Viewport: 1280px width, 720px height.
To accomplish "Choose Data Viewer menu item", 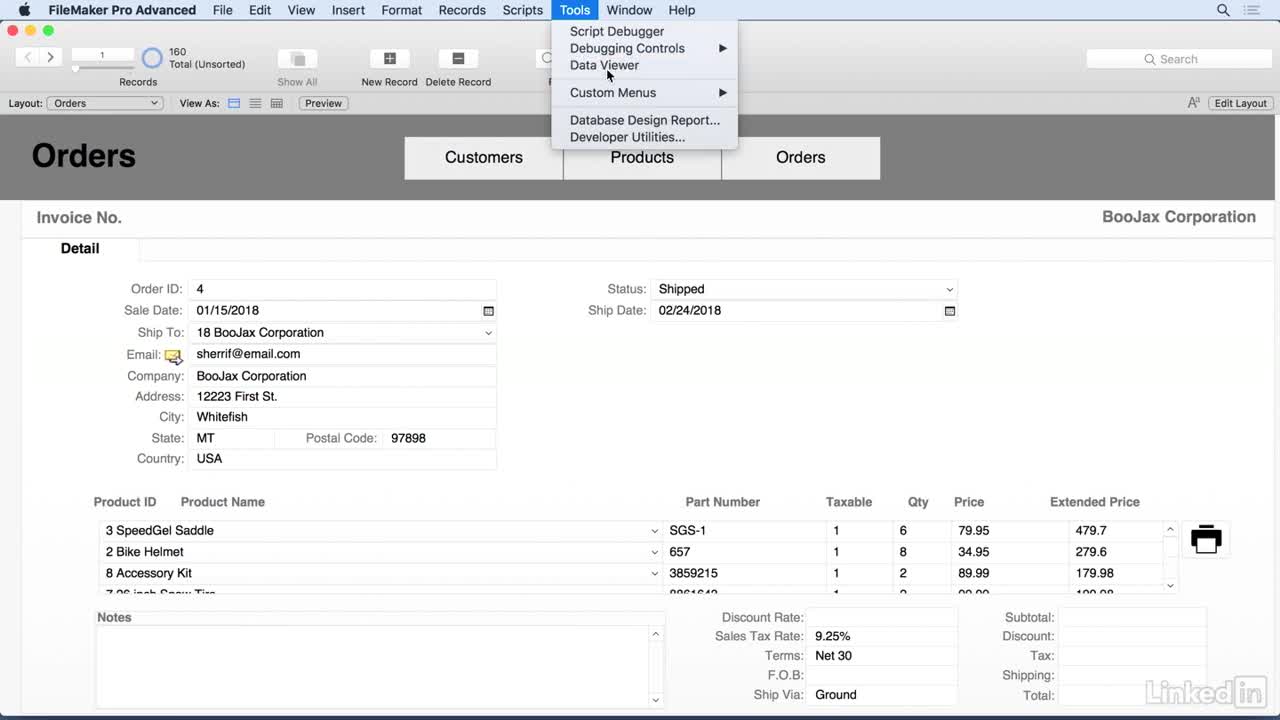I will point(644,65).
